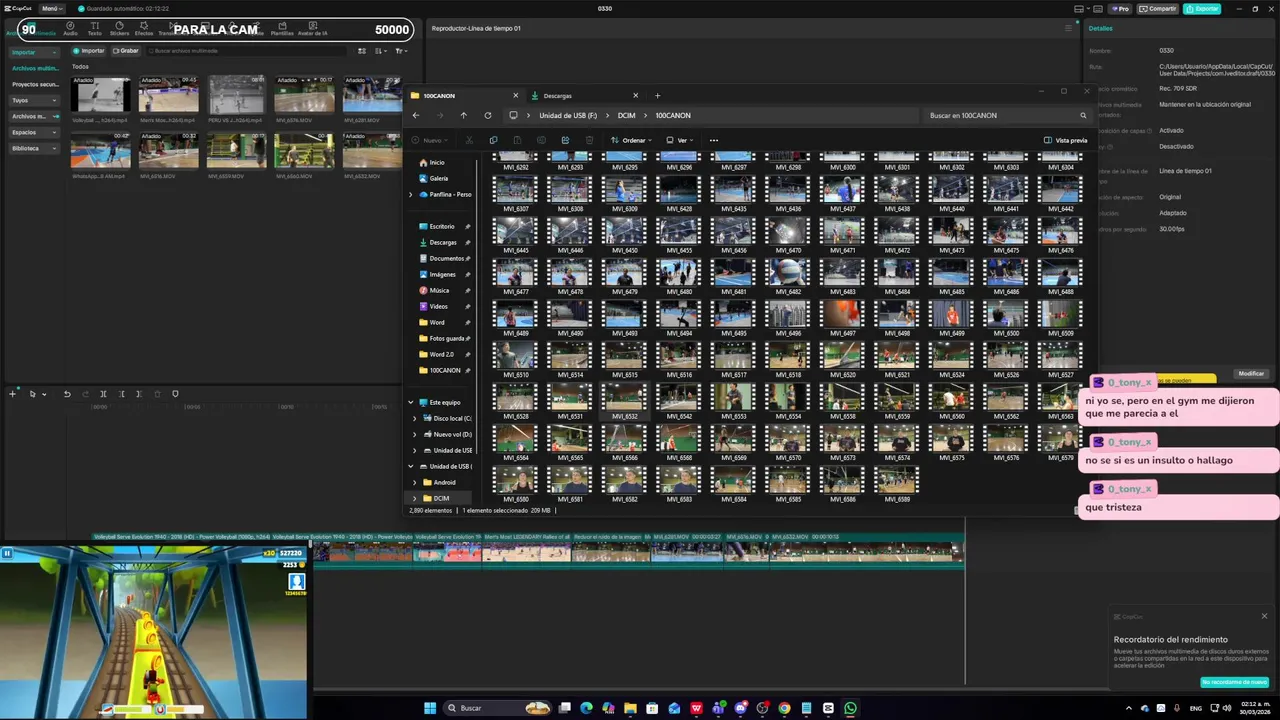Toggle Vista previa pane in Explorer
Viewport: 1280px width, 720px height.
point(1065,140)
